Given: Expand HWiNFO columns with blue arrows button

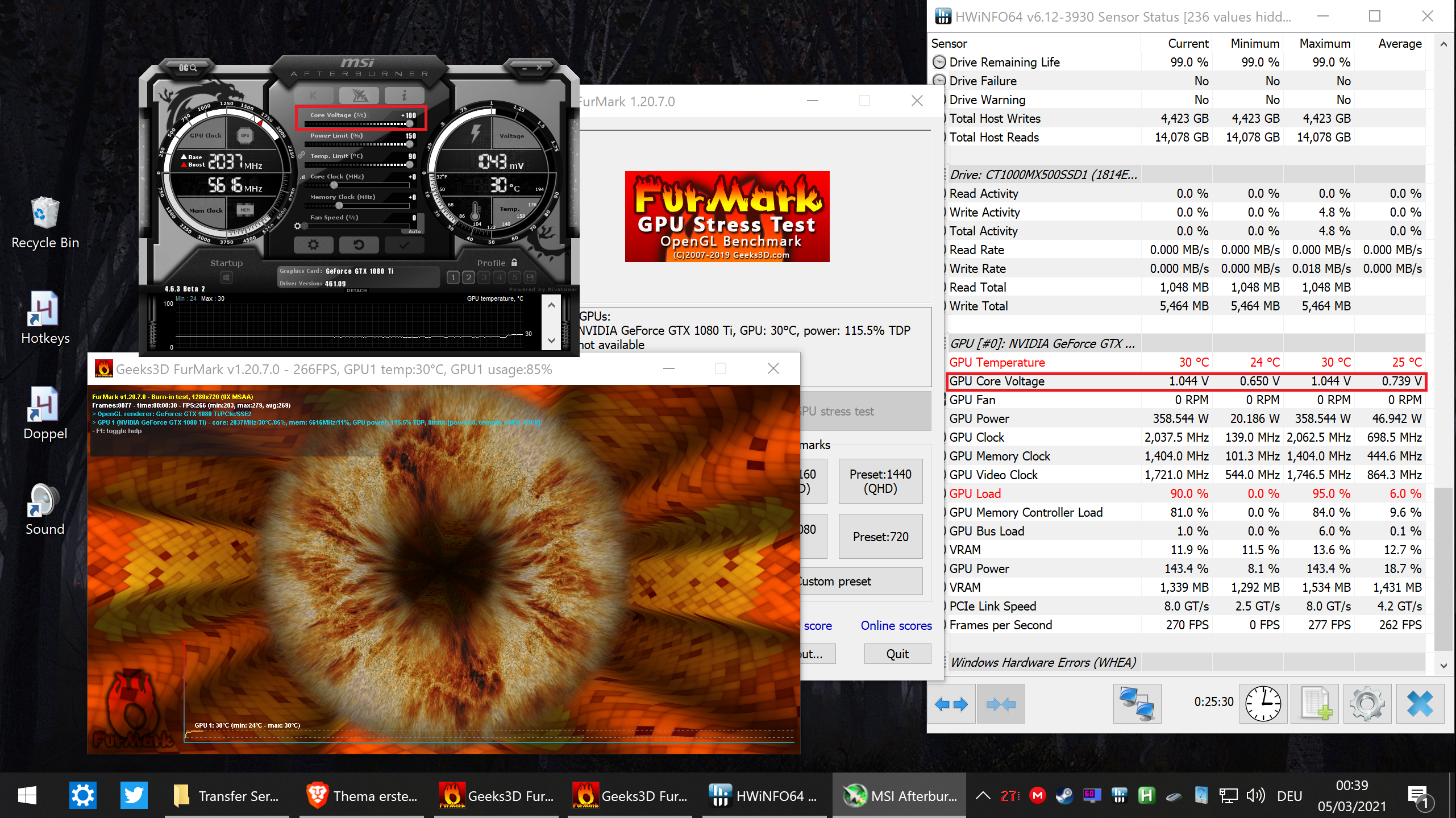Looking at the screenshot, I should 951,704.
